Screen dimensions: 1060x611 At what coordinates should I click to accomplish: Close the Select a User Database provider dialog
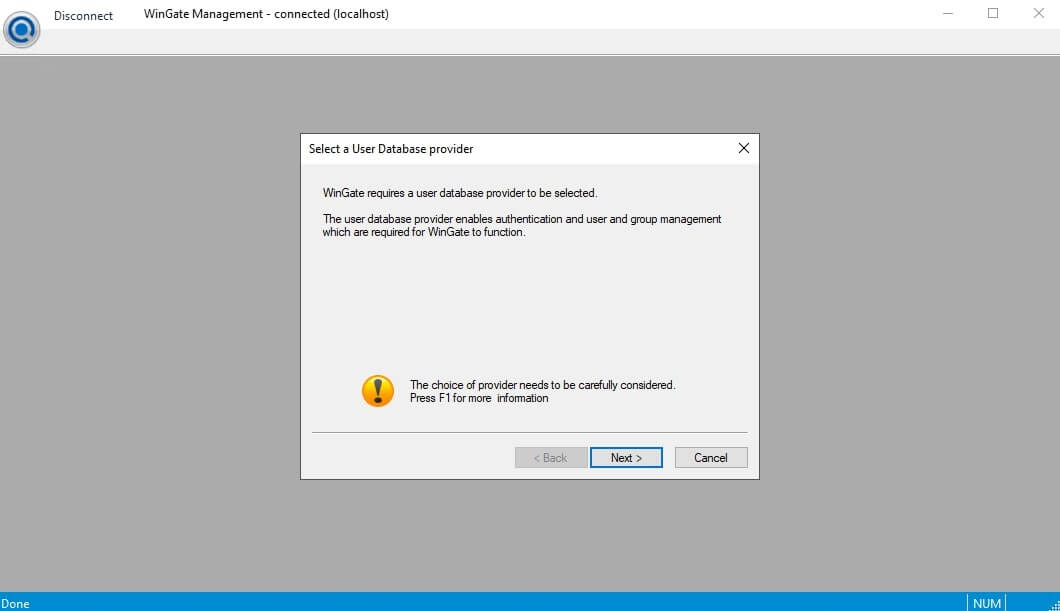pos(744,148)
